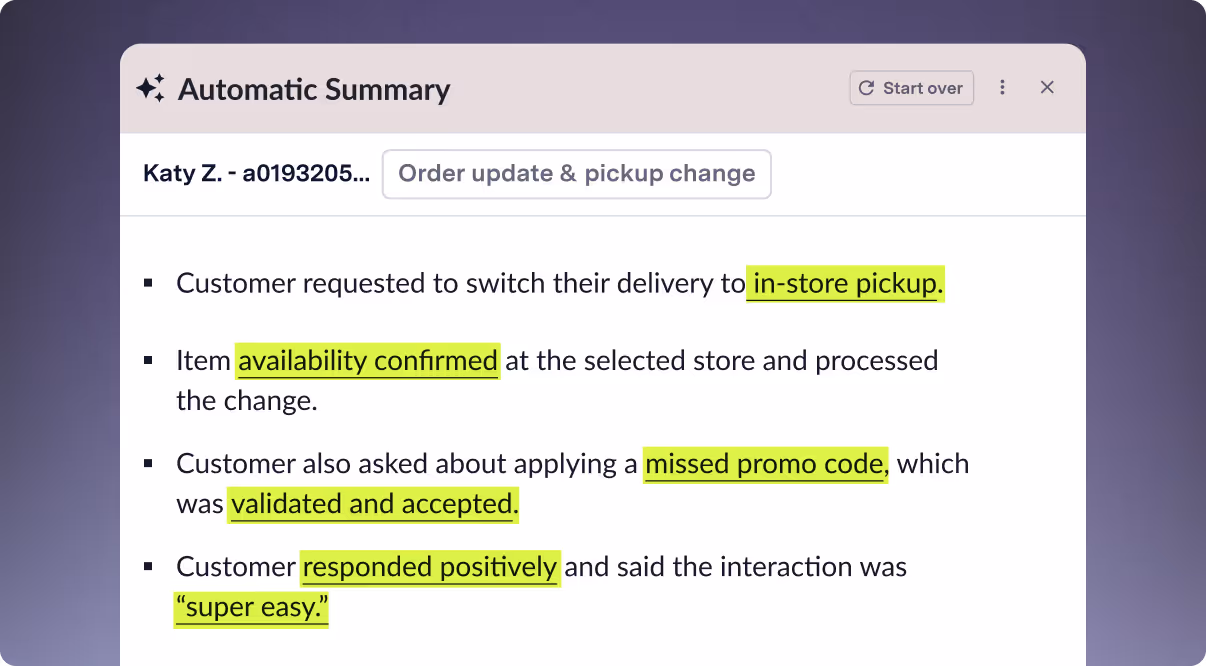Viewport: 1206px width, 666px height.
Task: Click the Start over button
Action: 911,88
